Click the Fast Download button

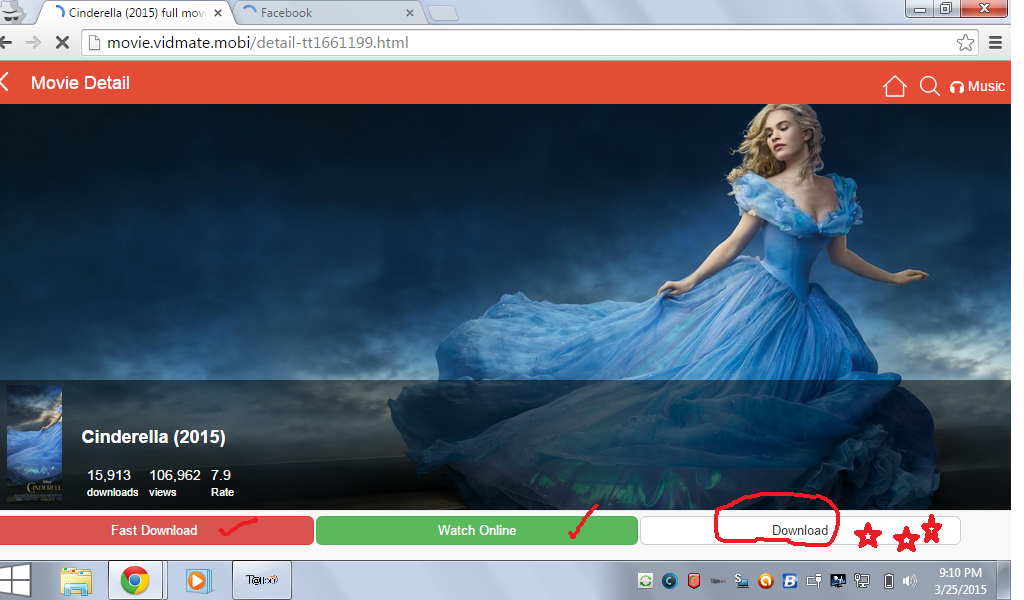(156, 530)
